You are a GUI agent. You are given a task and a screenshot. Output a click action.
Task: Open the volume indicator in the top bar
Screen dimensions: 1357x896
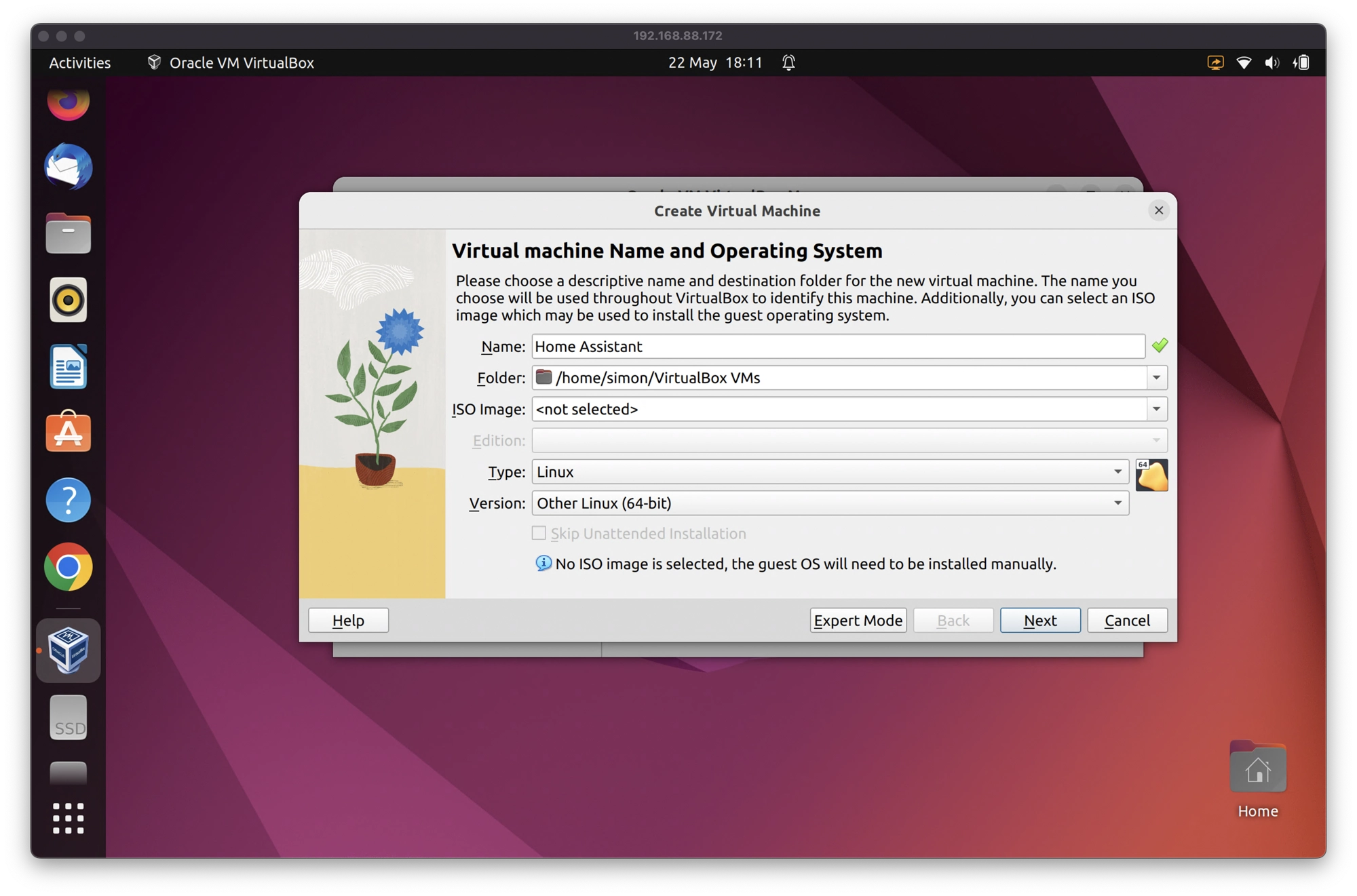pyautogui.click(x=1272, y=62)
